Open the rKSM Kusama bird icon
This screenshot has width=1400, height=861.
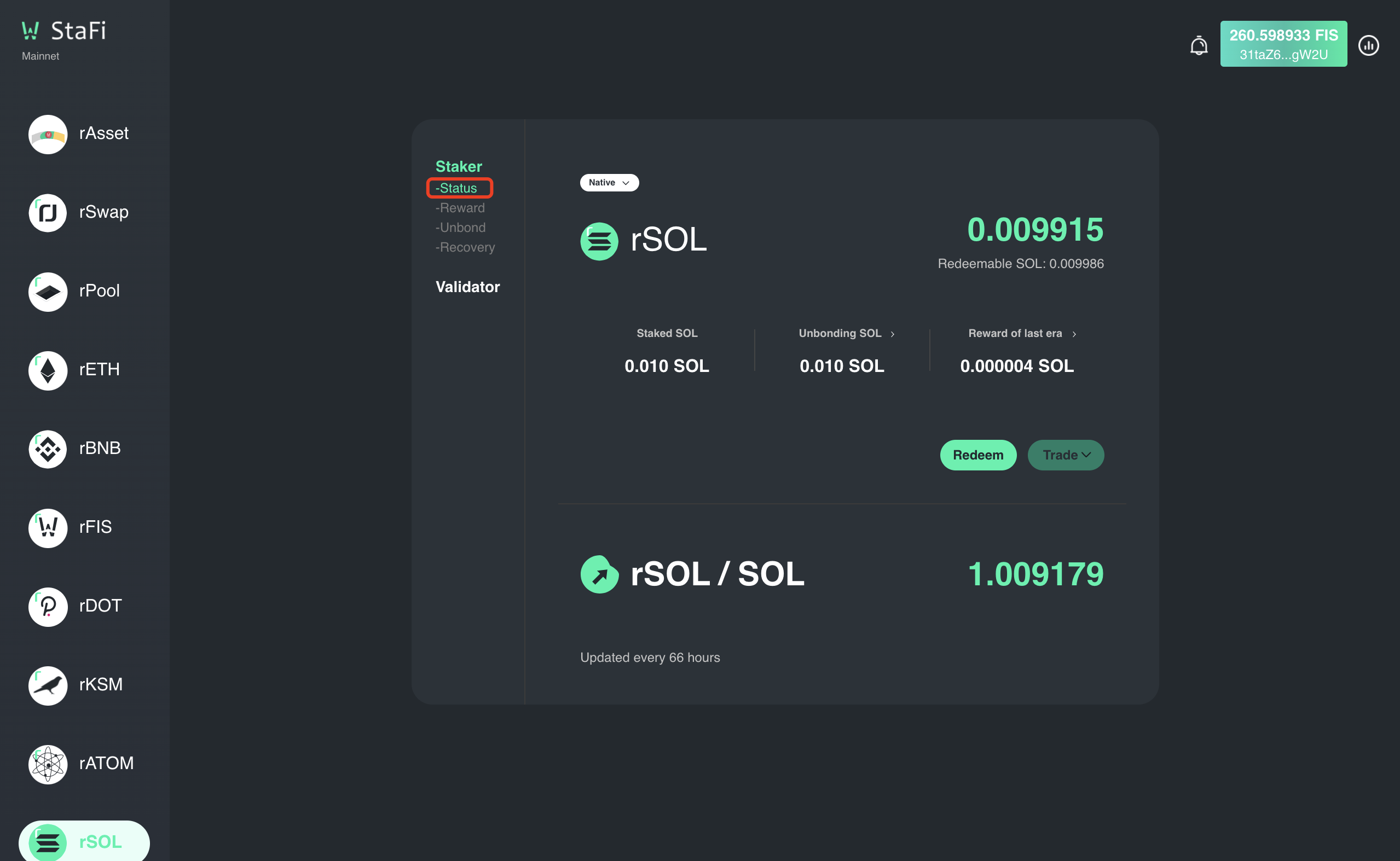click(48, 685)
